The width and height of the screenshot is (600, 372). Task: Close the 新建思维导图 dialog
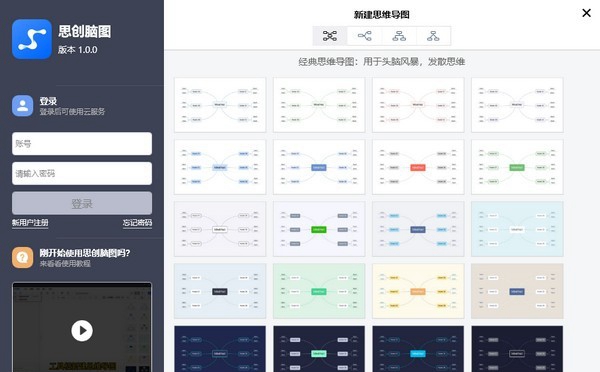tap(586, 13)
